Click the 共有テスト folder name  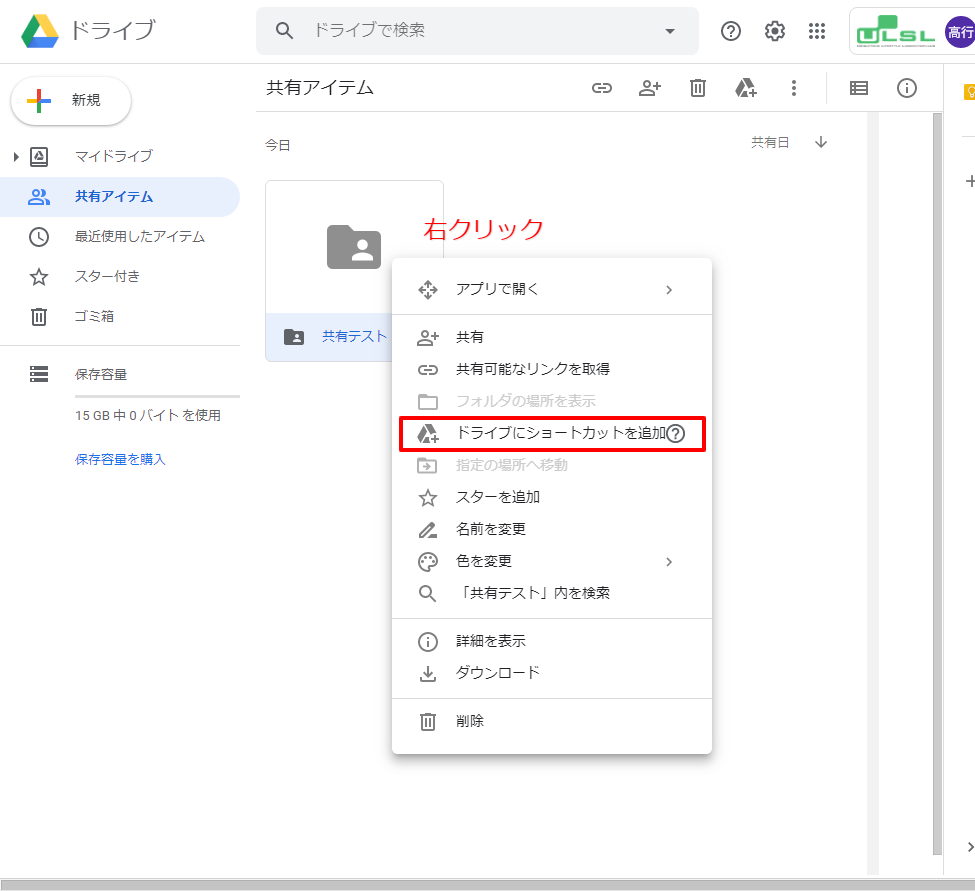(354, 336)
